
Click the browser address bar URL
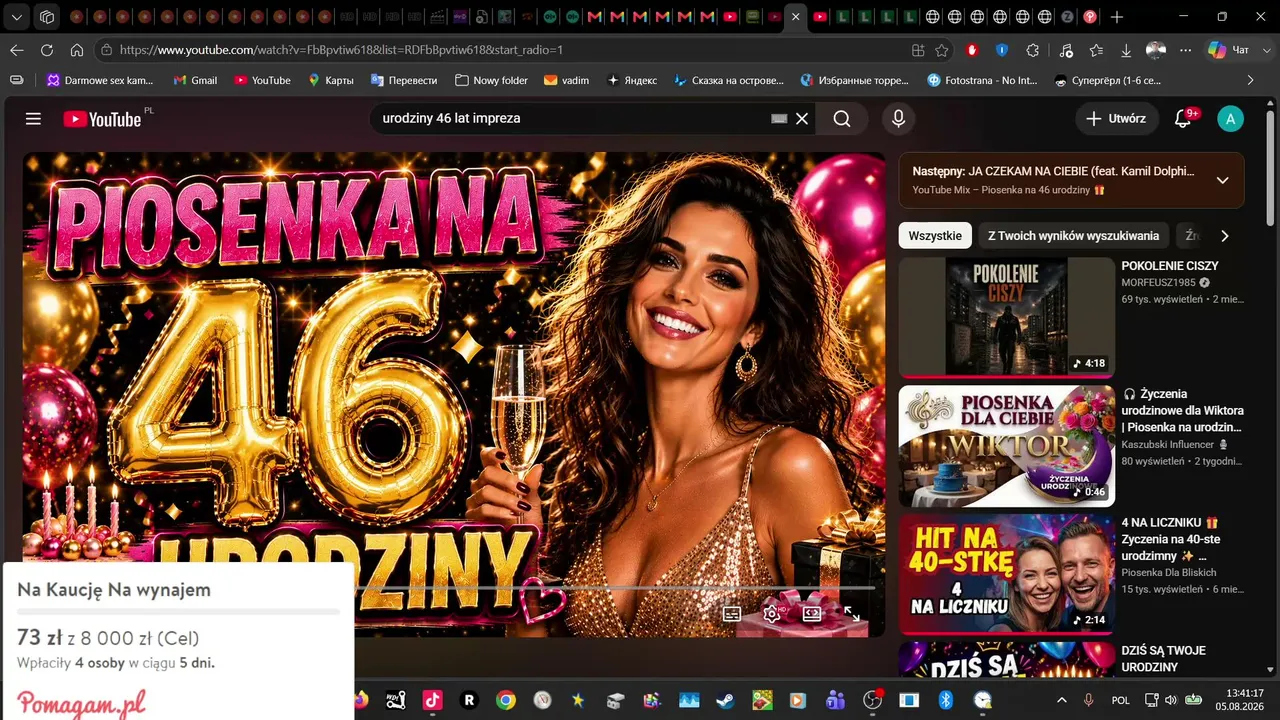(341, 50)
